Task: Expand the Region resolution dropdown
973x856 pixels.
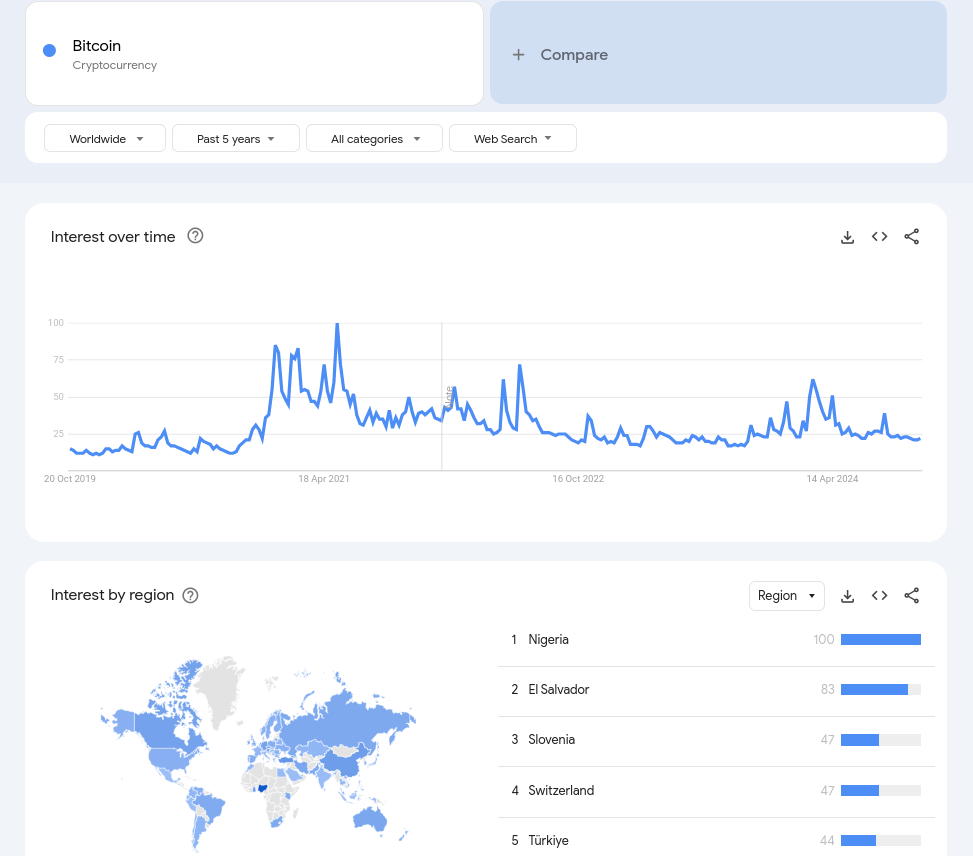Action: point(786,596)
